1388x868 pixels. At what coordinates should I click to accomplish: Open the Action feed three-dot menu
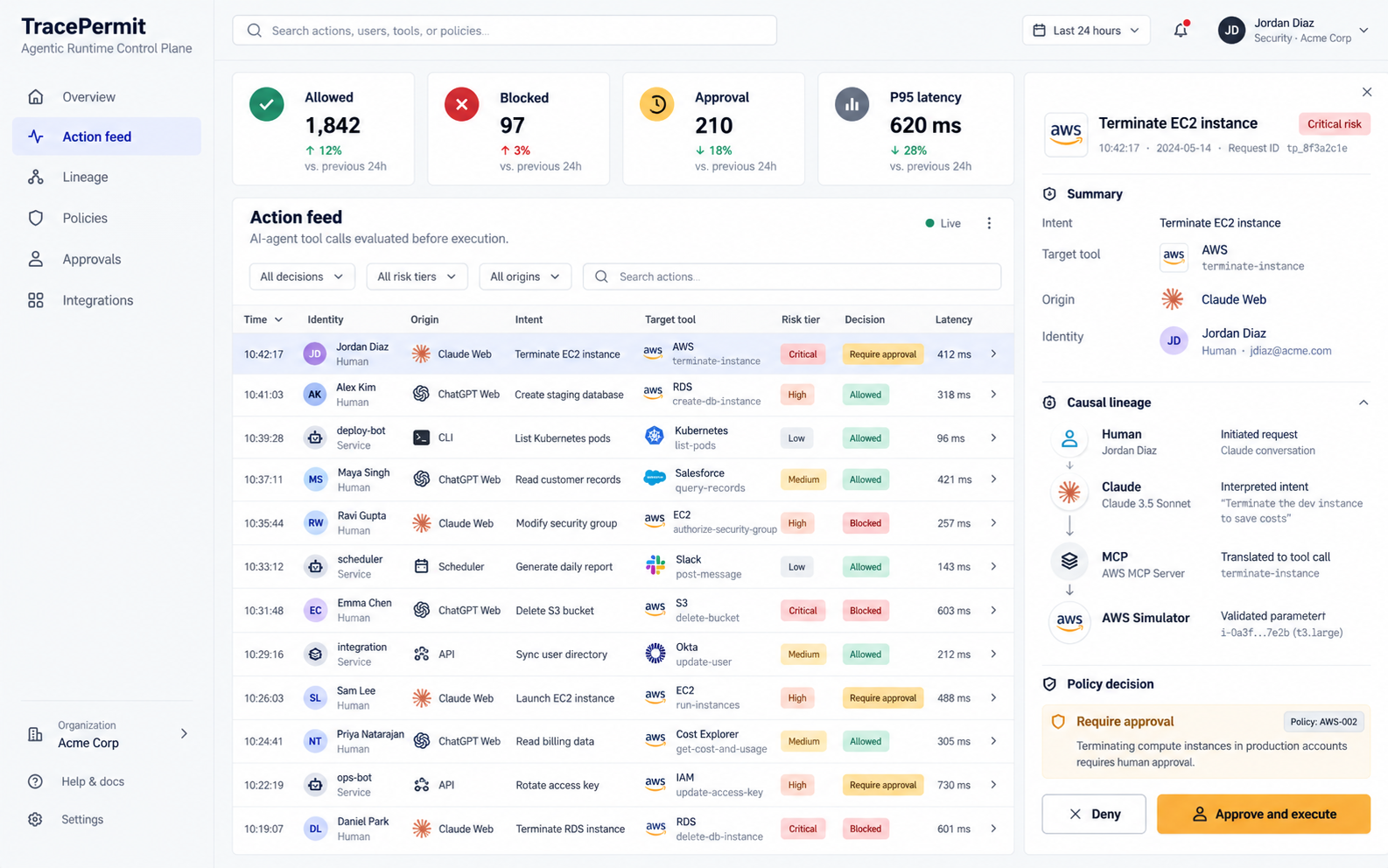989,223
